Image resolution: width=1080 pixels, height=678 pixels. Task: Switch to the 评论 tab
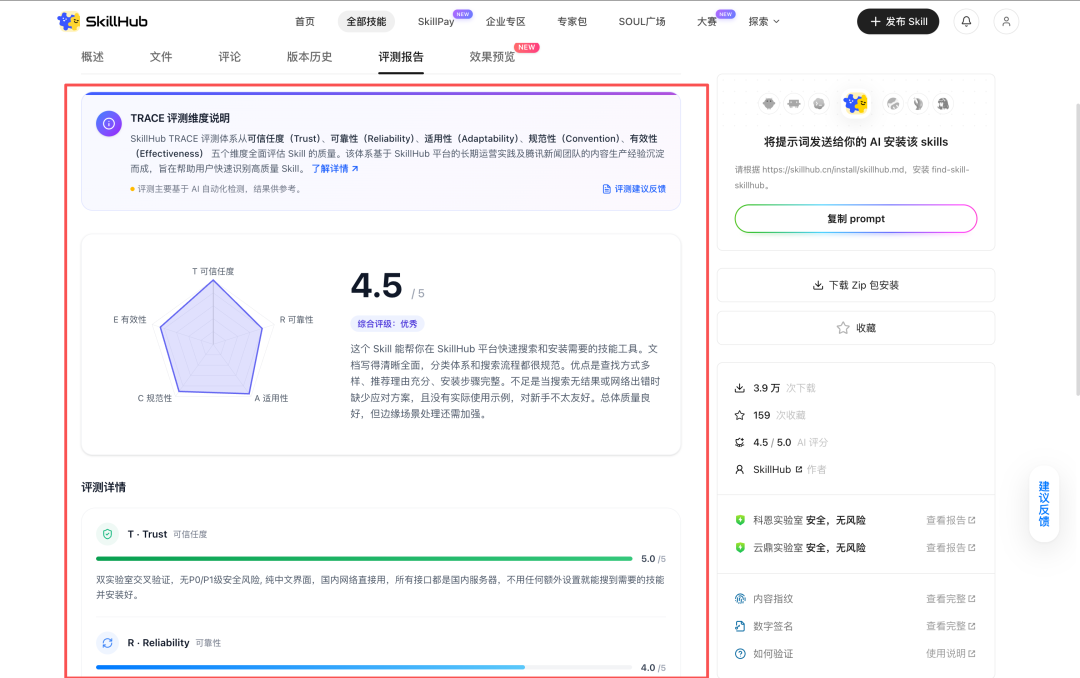pyautogui.click(x=229, y=57)
